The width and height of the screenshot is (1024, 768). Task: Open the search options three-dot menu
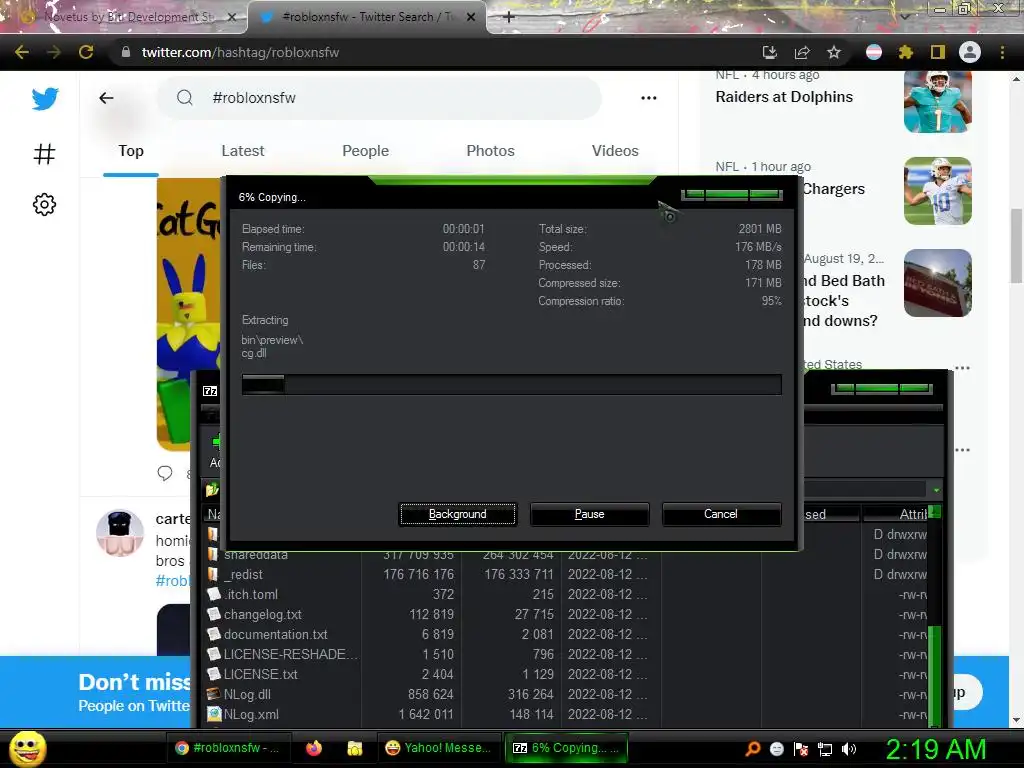[648, 98]
